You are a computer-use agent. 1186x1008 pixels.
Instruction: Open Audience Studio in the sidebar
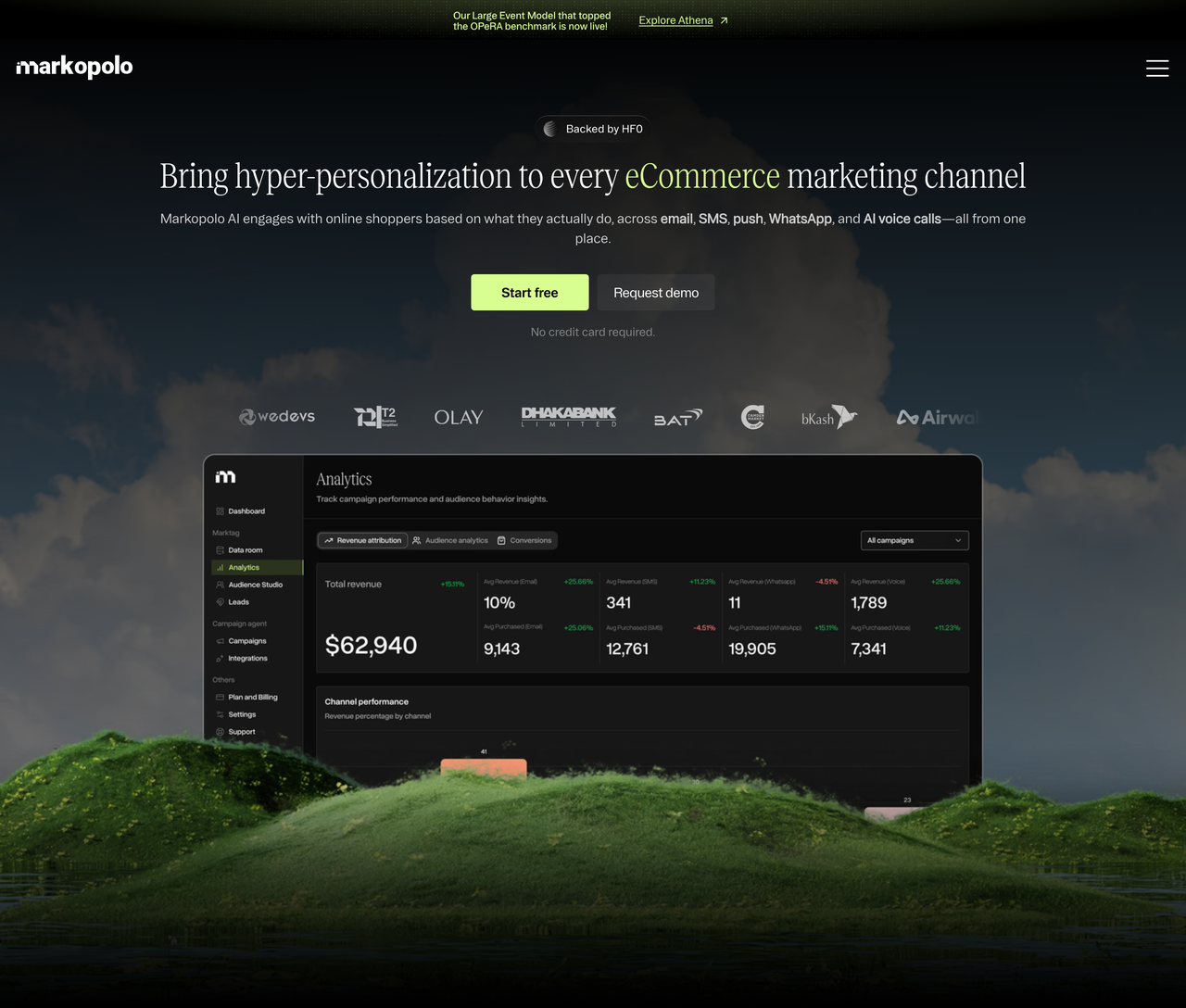[256, 585]
